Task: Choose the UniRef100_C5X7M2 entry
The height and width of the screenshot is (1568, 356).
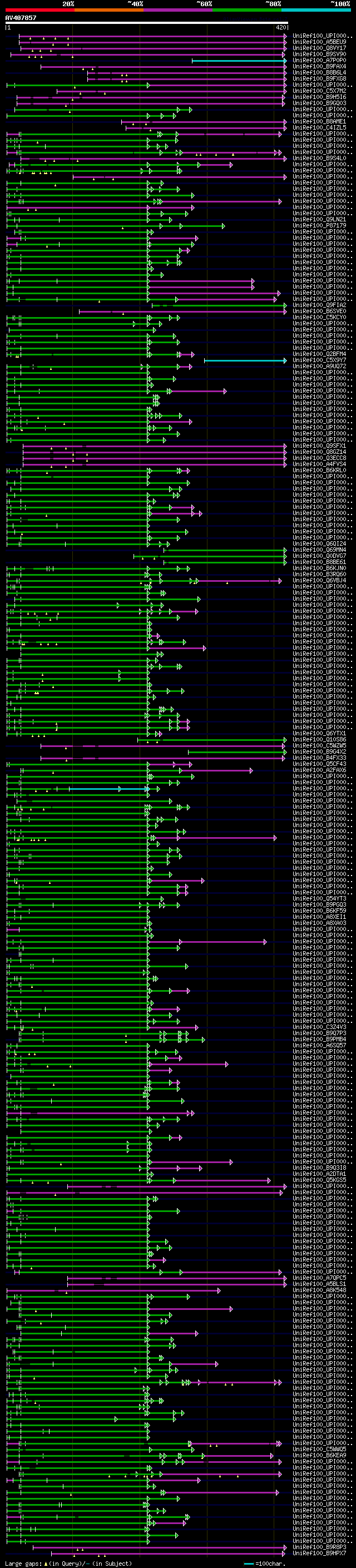Action: click(319, 91)
